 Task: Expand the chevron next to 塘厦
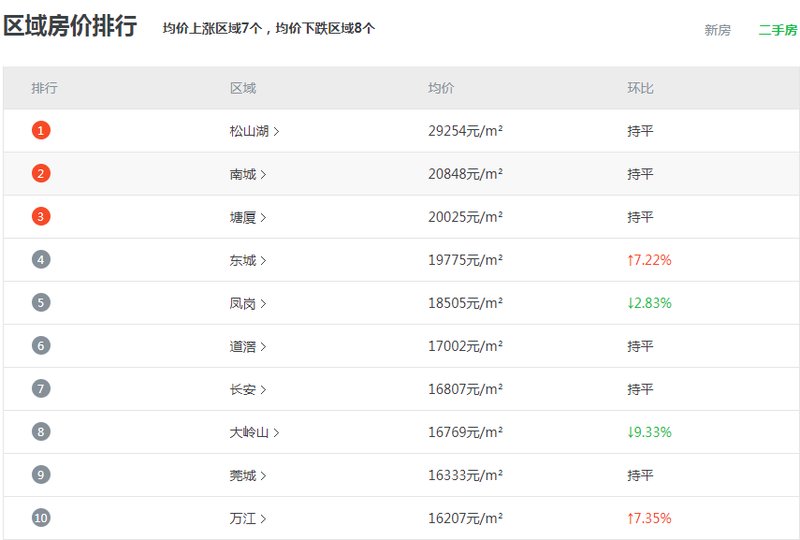pos(263,217)
